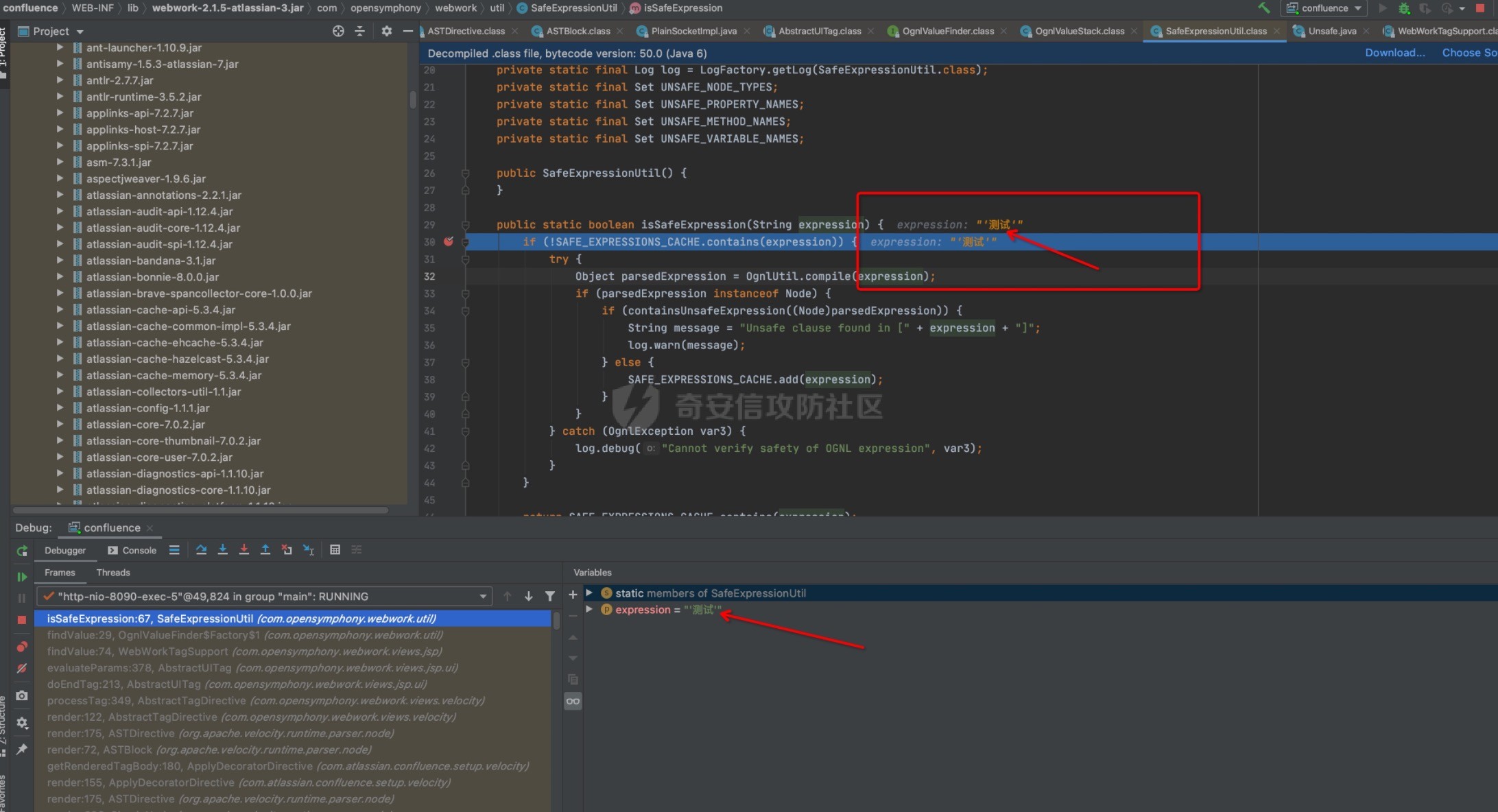The height and width of the screenshot is (812, 1498).
Task: Stop the running process via red square
Action: 1480,8
